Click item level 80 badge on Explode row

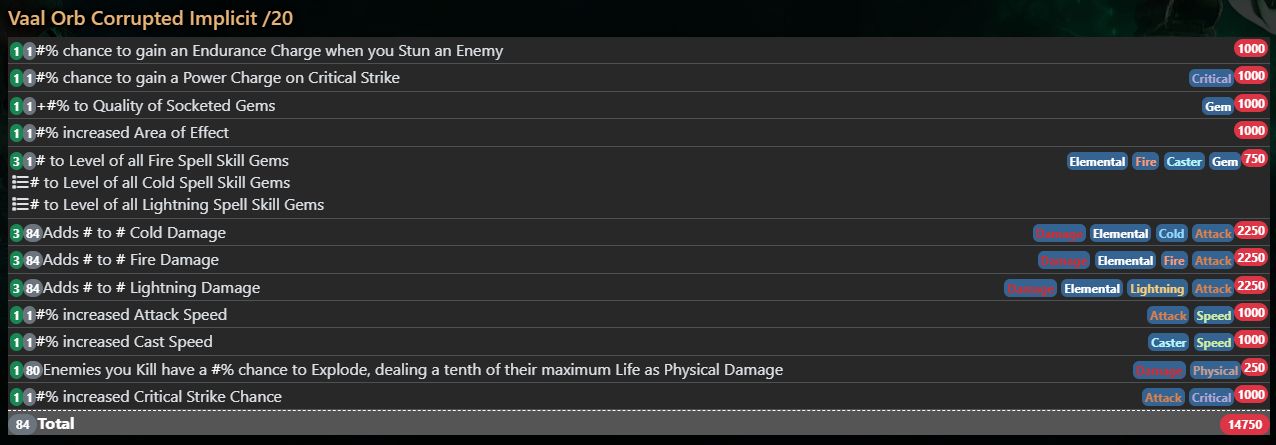(x=32, y=370)
